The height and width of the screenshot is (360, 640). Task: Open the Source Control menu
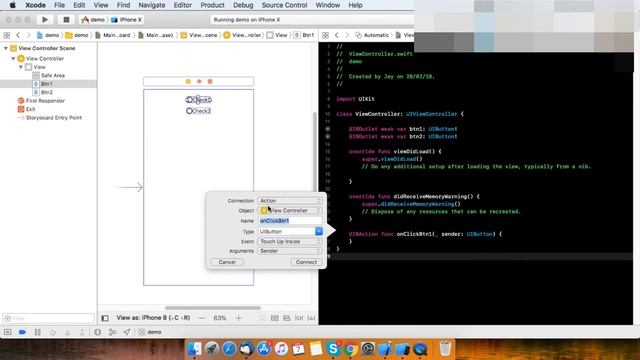tap(284, 5)
